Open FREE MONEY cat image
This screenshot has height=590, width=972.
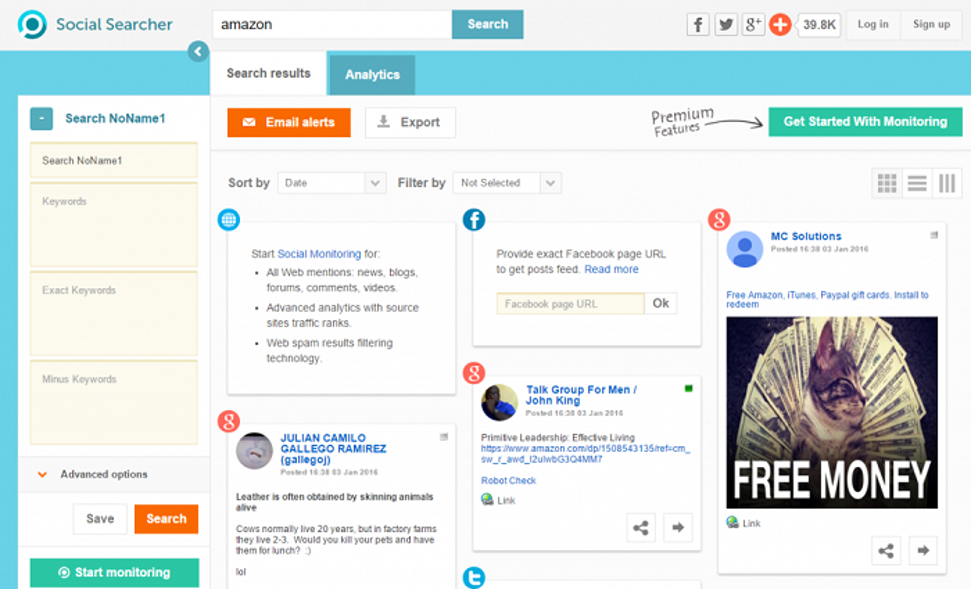[832, 413]
